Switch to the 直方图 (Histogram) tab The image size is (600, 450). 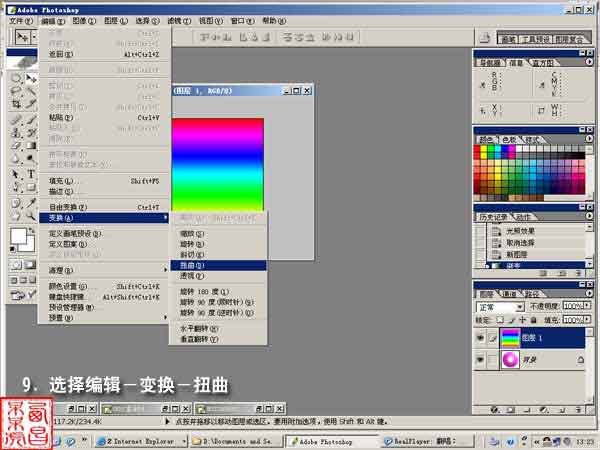543,63
